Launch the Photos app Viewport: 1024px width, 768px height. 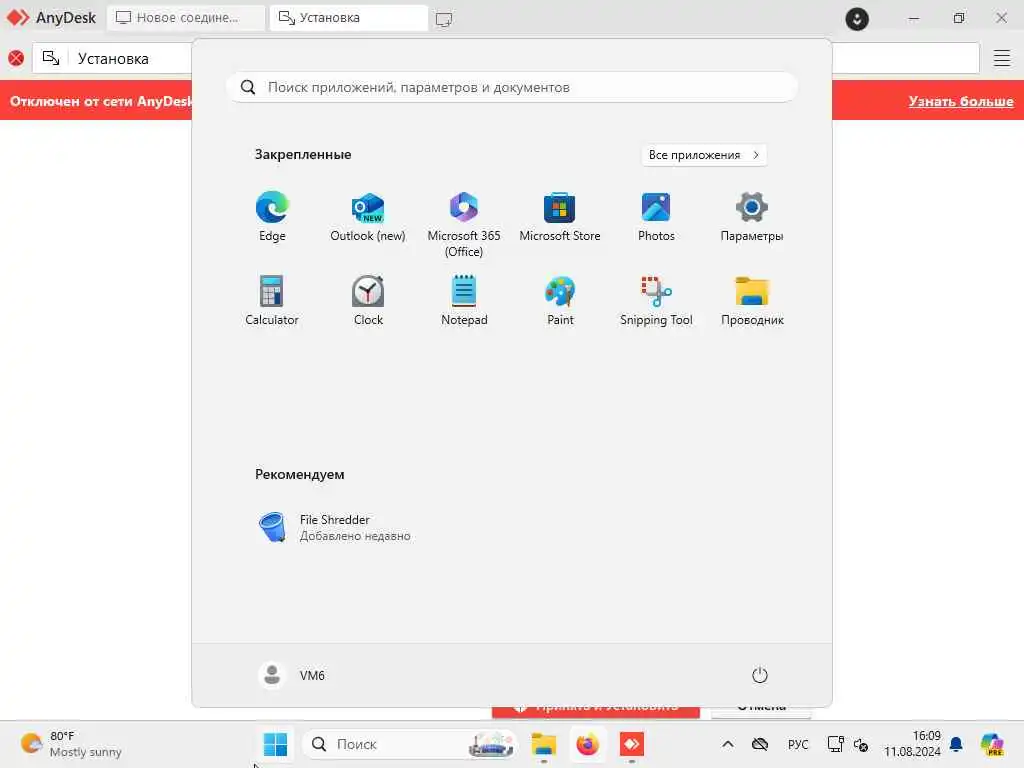click(656, 217)
